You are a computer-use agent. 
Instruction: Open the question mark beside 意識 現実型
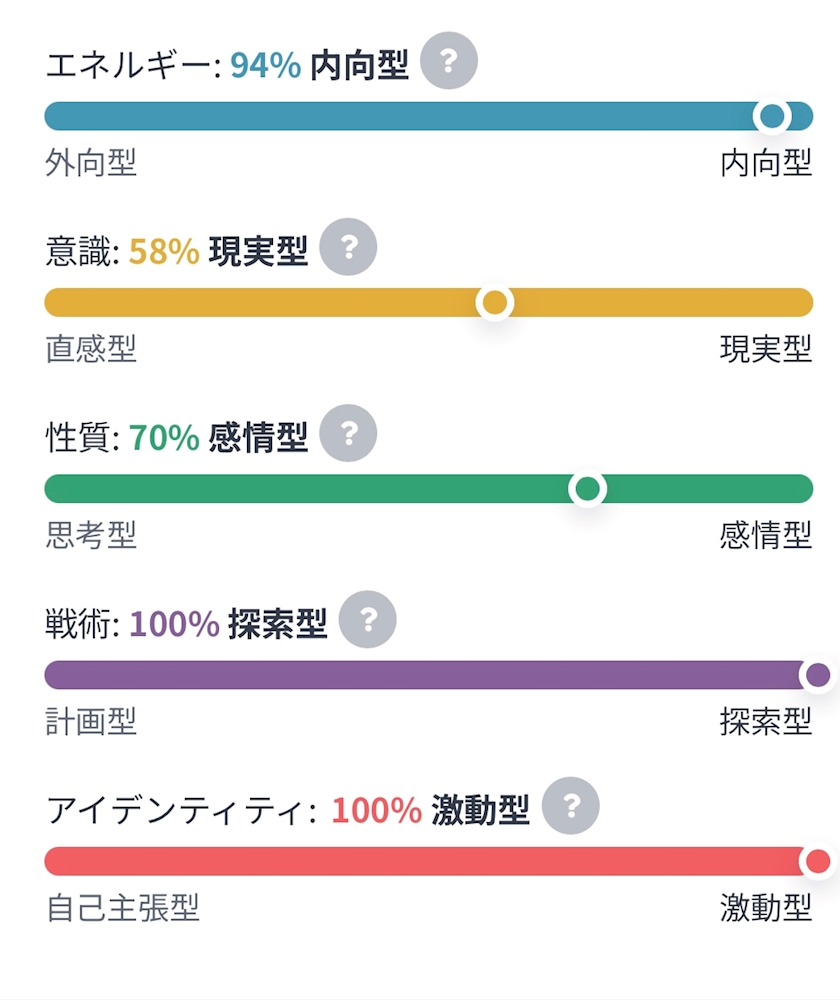pyautogui.click(x=348, y=247)
